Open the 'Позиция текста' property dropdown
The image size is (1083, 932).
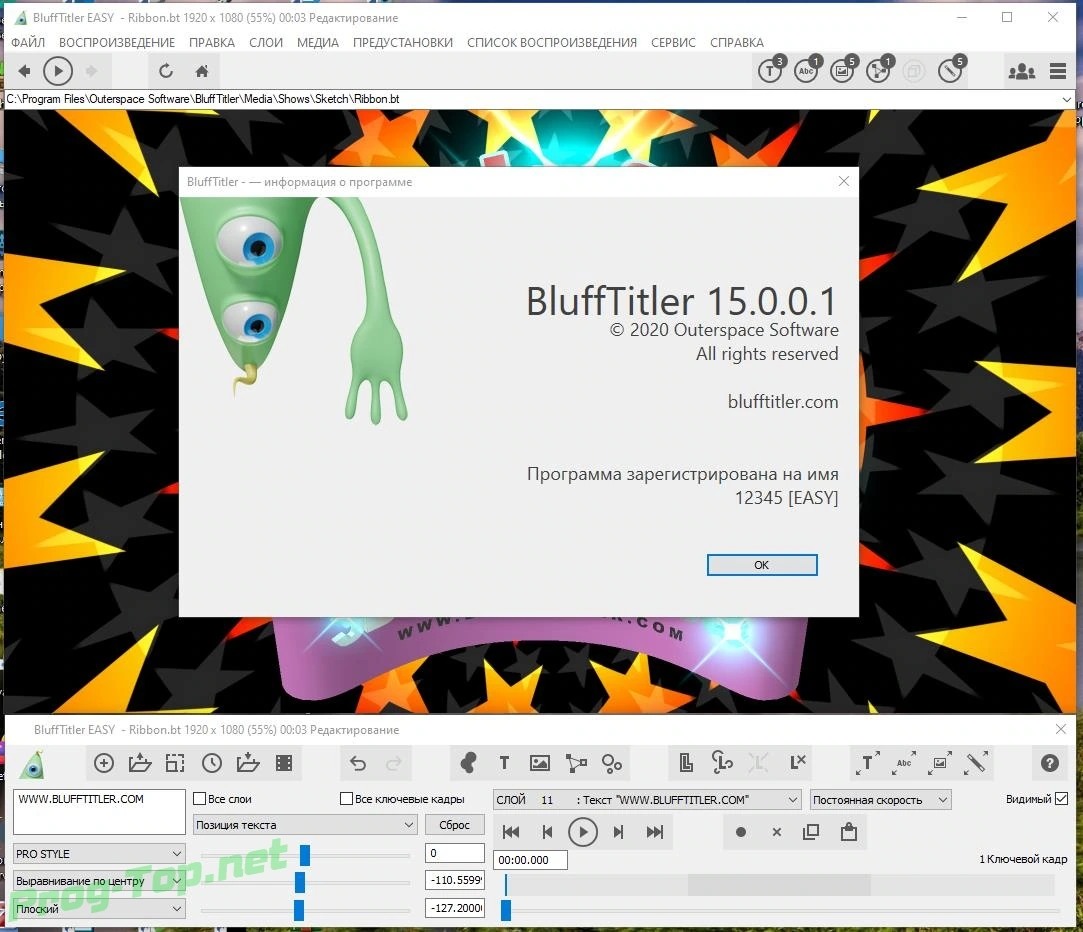tap(305, 824)
